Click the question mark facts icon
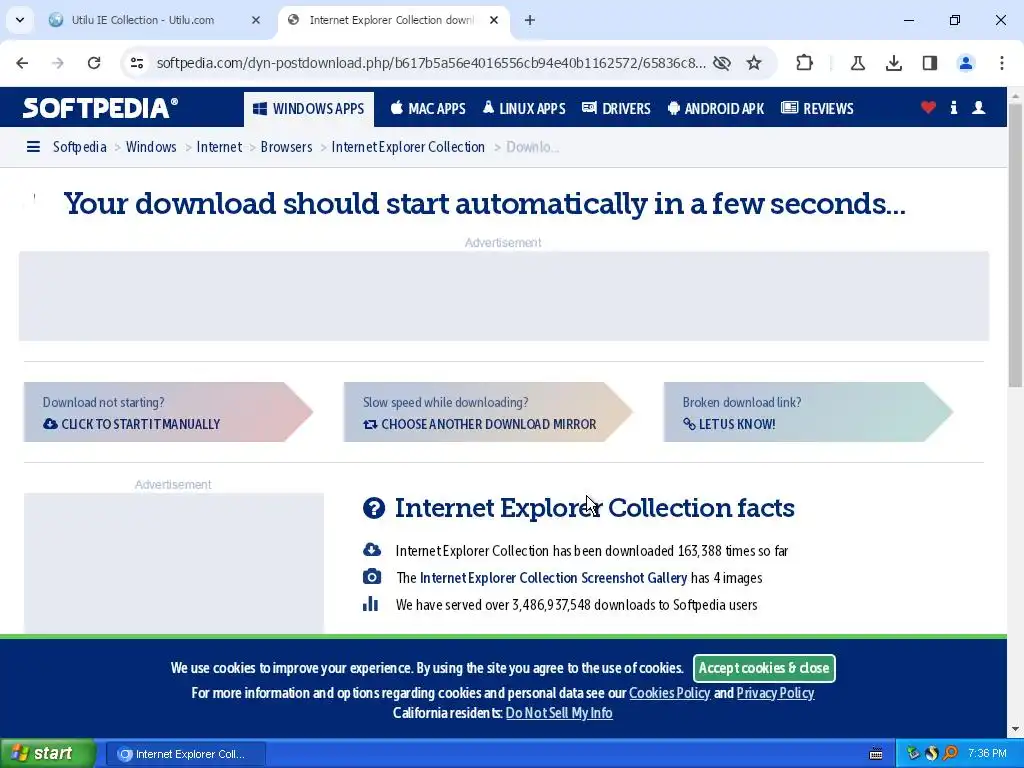 tap(374, 508)
